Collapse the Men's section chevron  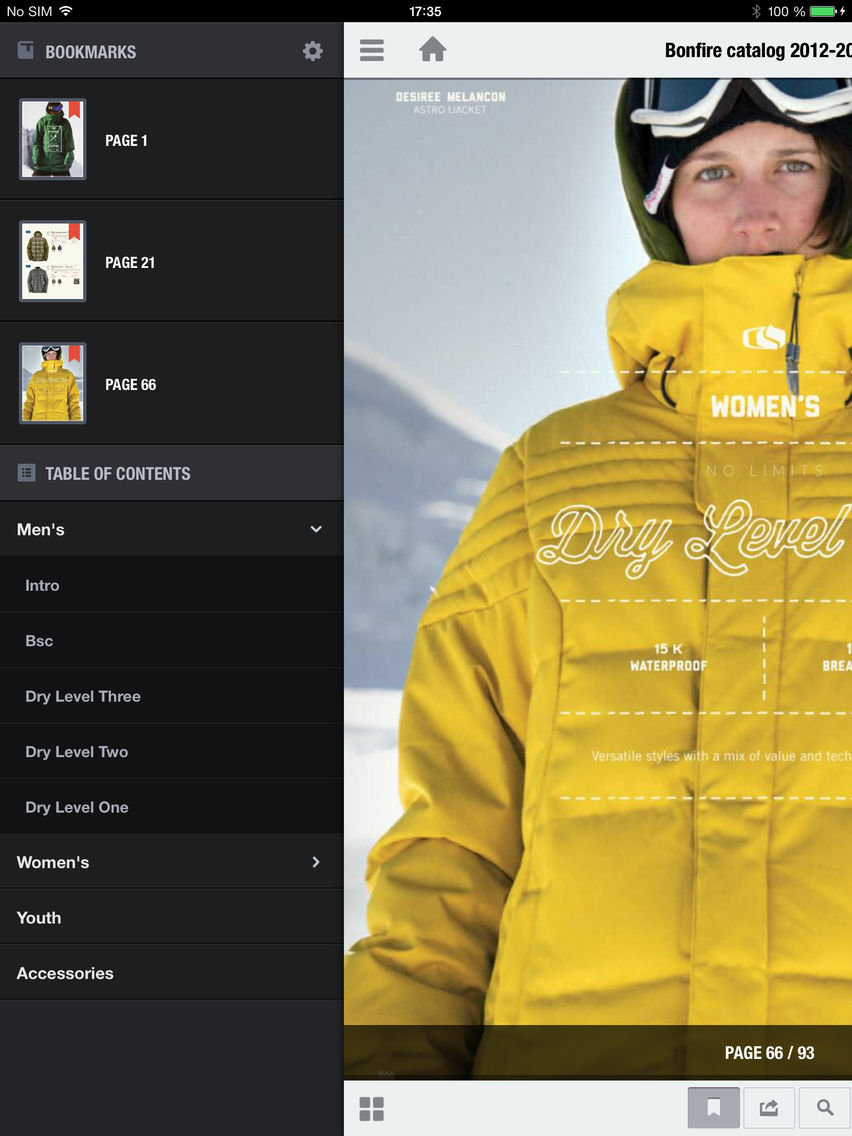tap(316, 529)
